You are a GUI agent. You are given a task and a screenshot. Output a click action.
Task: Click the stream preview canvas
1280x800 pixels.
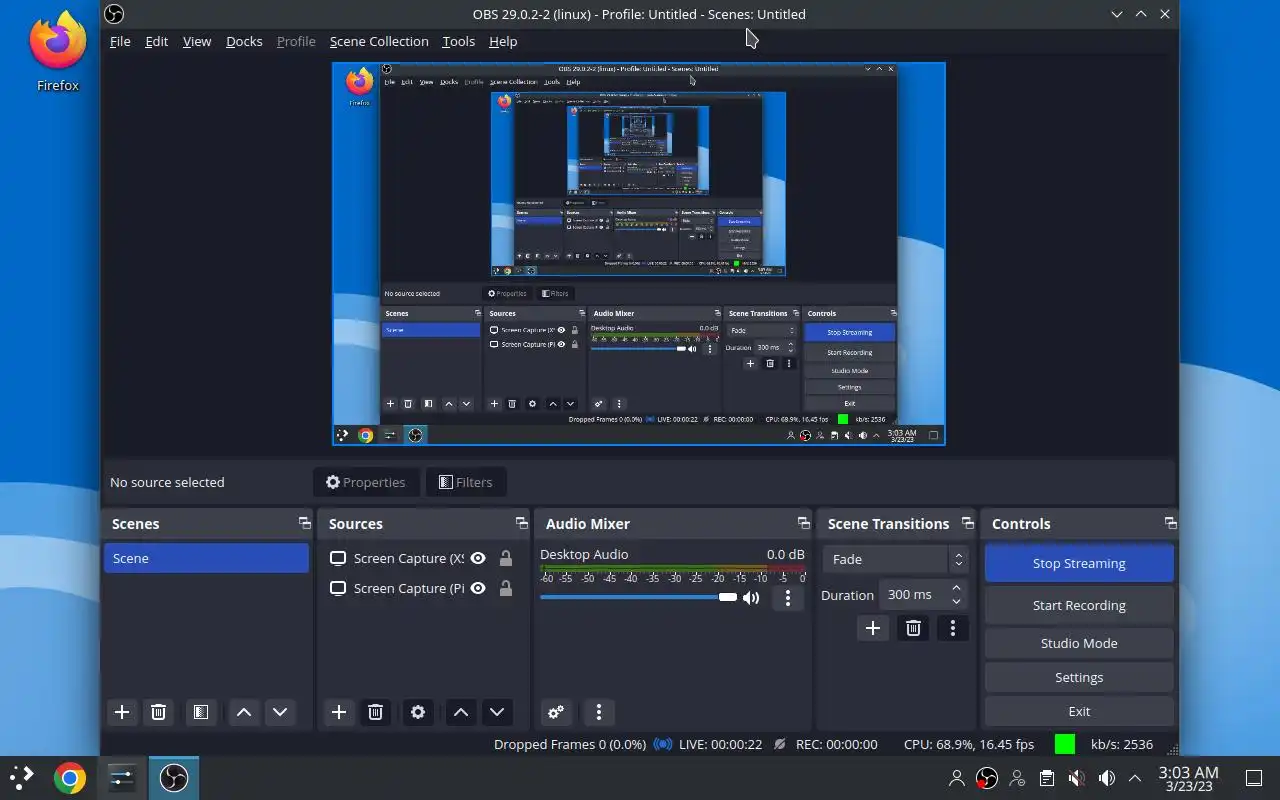[x=639, y=254]
